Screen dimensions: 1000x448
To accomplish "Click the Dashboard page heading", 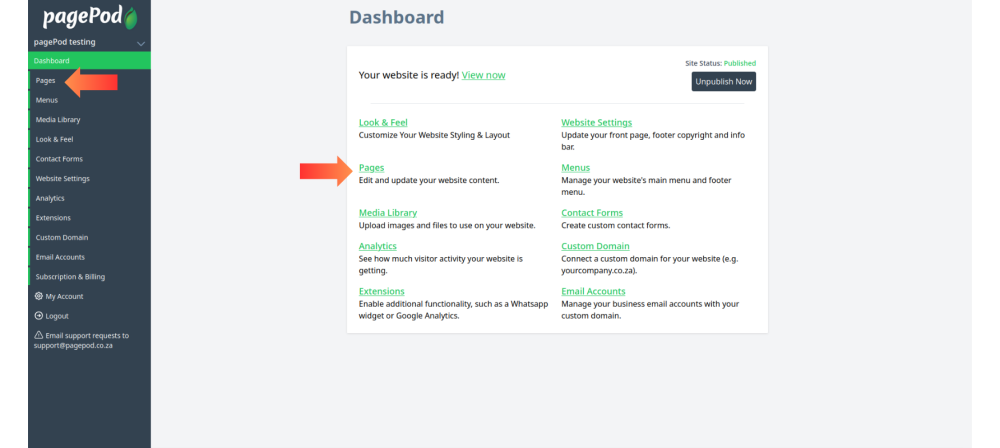I will (x=397, y=17).
